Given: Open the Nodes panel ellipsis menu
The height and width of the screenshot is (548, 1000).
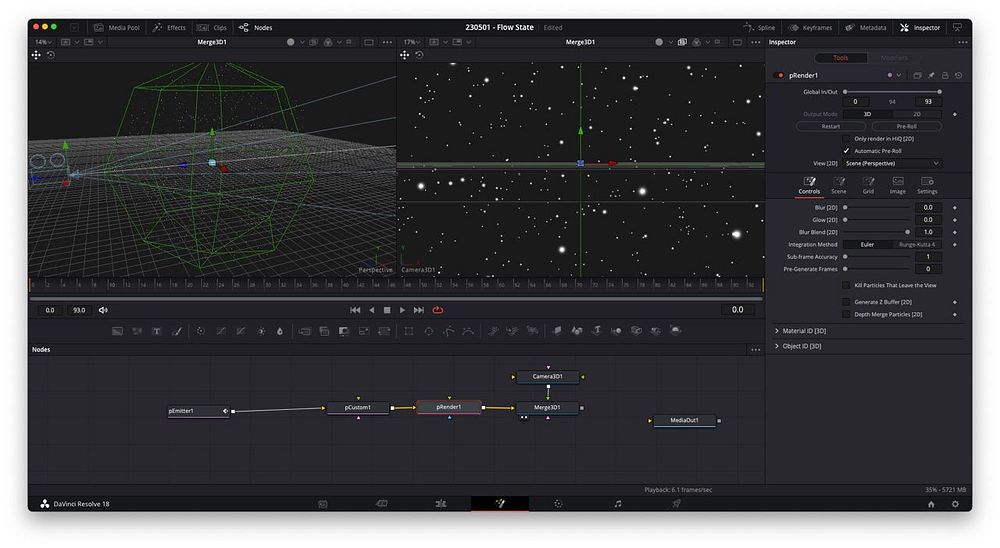Looking at the screenshot, I should (x=756, y=350).
